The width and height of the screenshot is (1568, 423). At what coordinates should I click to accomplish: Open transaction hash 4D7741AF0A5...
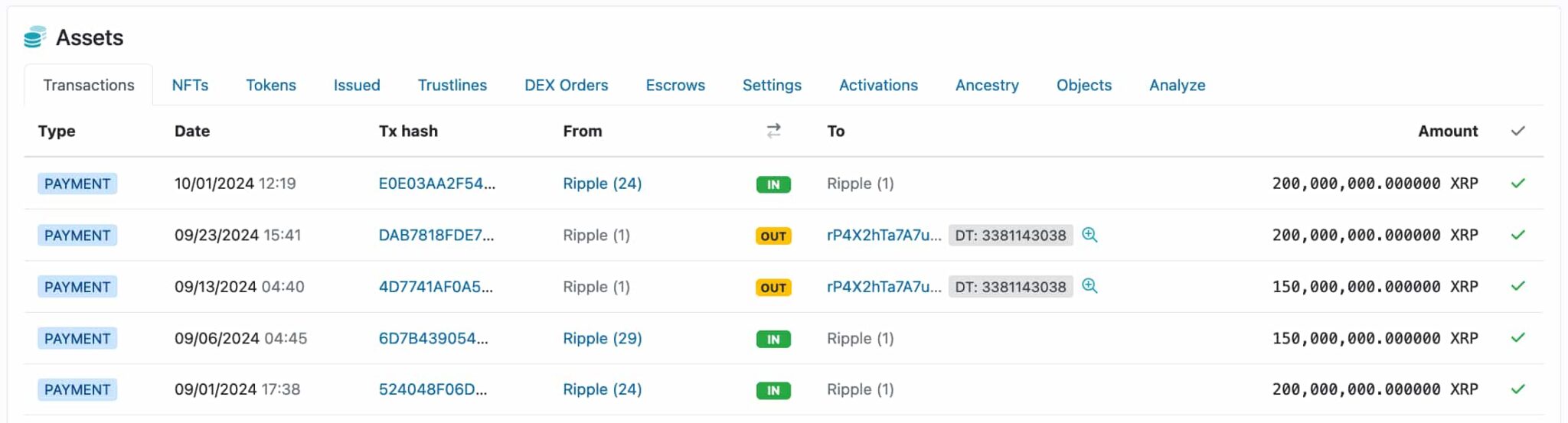pos(436,287)
